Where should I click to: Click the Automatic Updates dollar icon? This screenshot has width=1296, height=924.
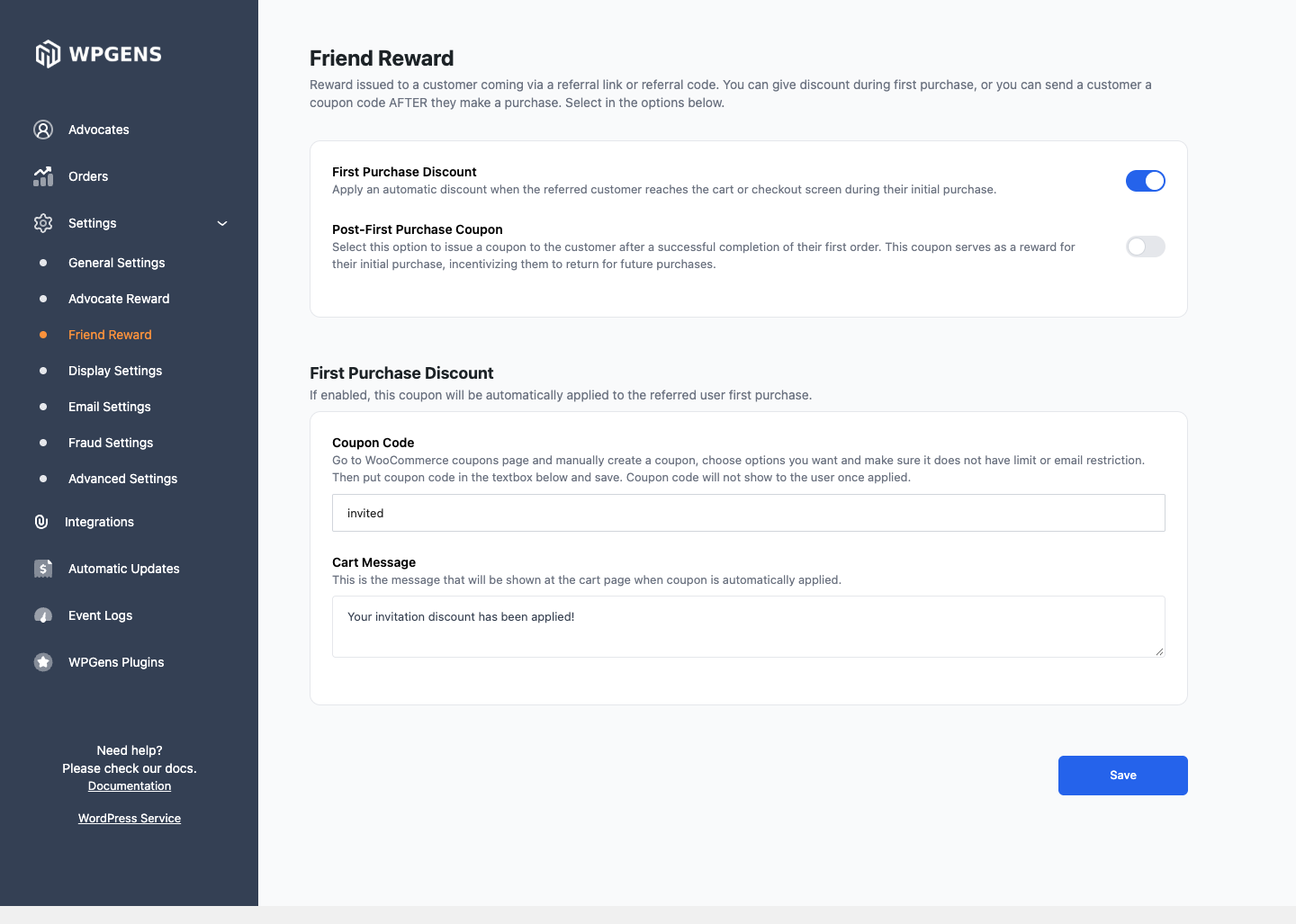43,569
